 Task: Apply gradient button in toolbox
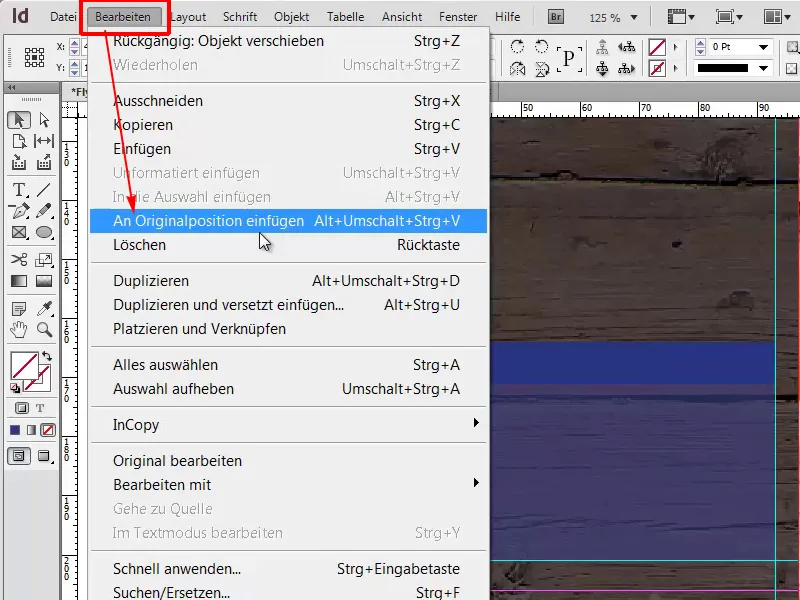coord(32,430)
